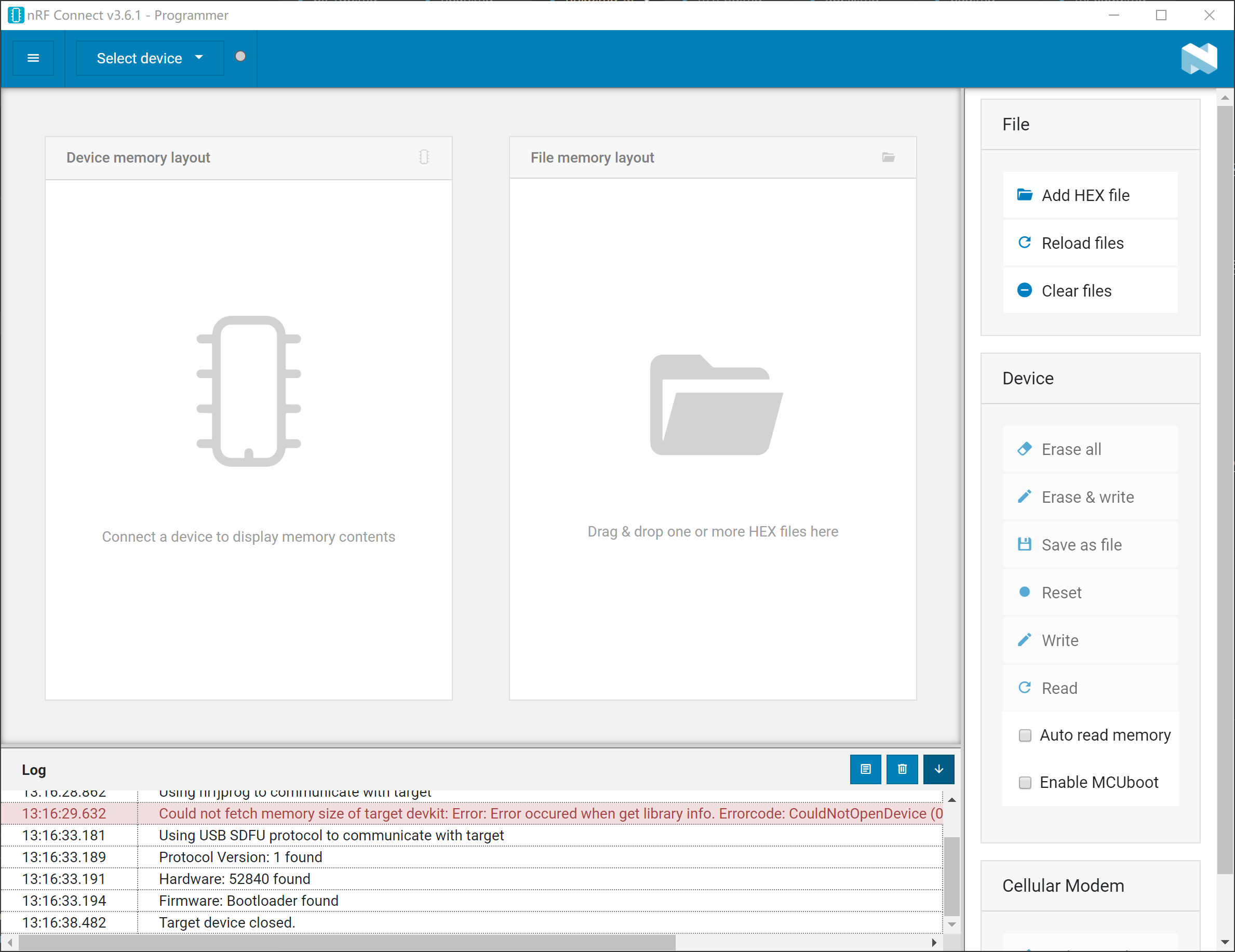The width and height of the screenshot is (1235, 952).
Task: Click Save as file
Action: [x=1090, y=545]
